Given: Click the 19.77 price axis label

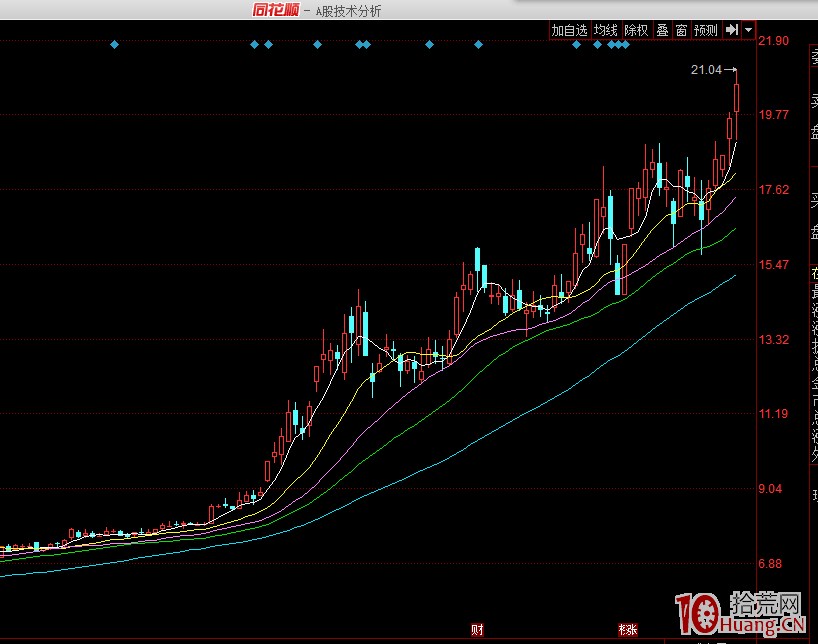Looking at the screenshot, I should [x=774, y=115].
